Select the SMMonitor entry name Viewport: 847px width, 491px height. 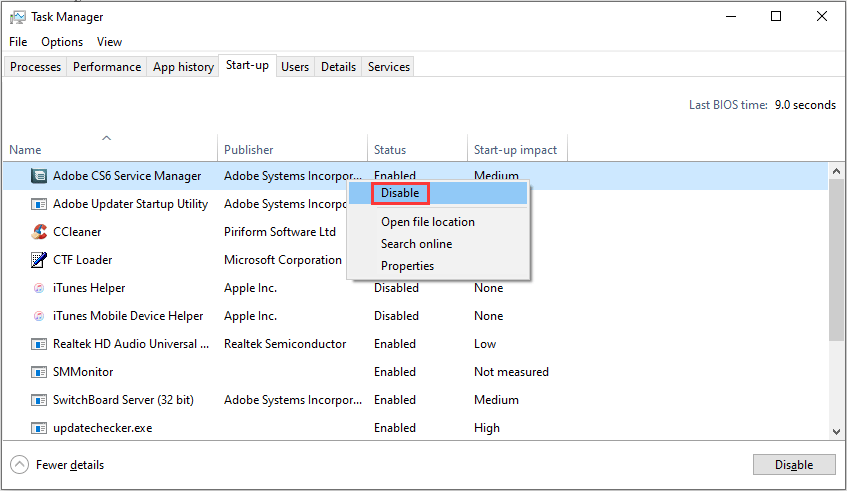click(83, 372)
